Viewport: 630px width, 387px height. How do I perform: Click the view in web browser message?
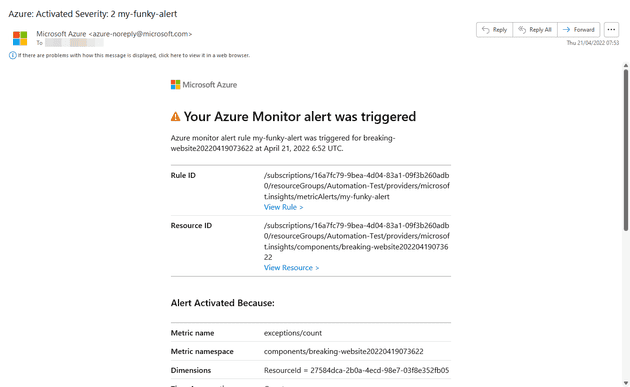134,55
